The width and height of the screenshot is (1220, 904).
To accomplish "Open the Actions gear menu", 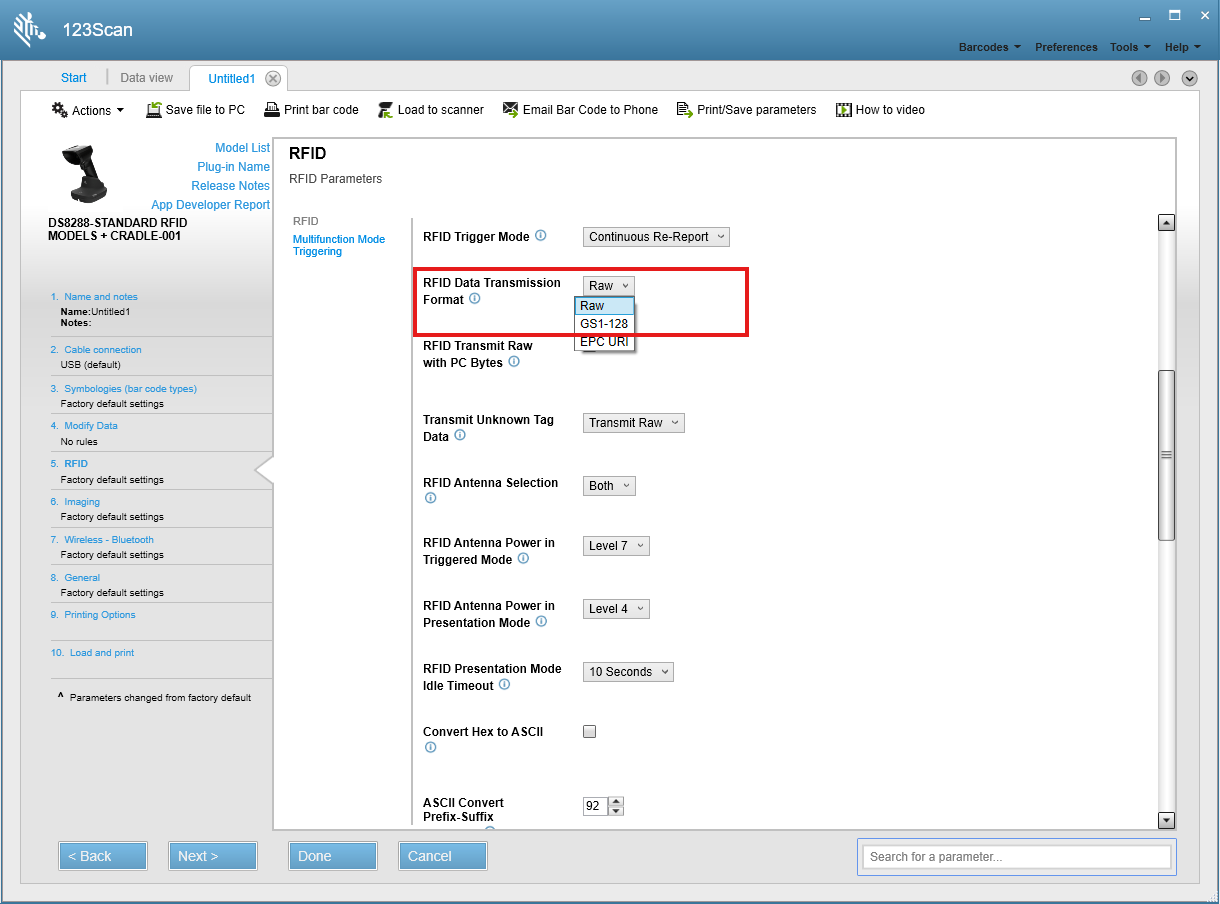I will pyautogui.click(x=88, y=110).
